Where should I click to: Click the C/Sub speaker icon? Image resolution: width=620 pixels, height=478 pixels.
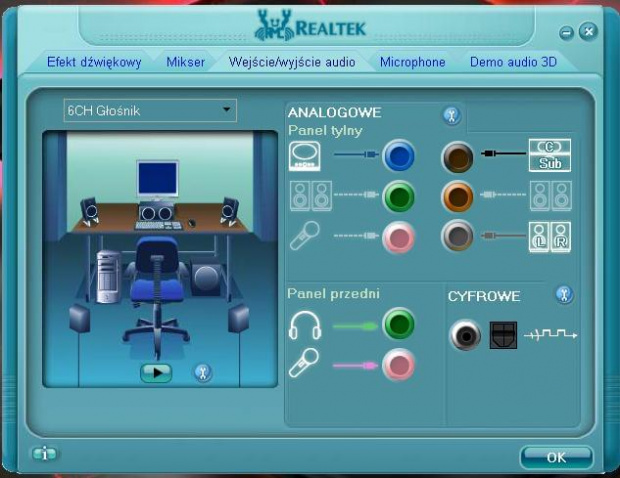tap(550, 155)
